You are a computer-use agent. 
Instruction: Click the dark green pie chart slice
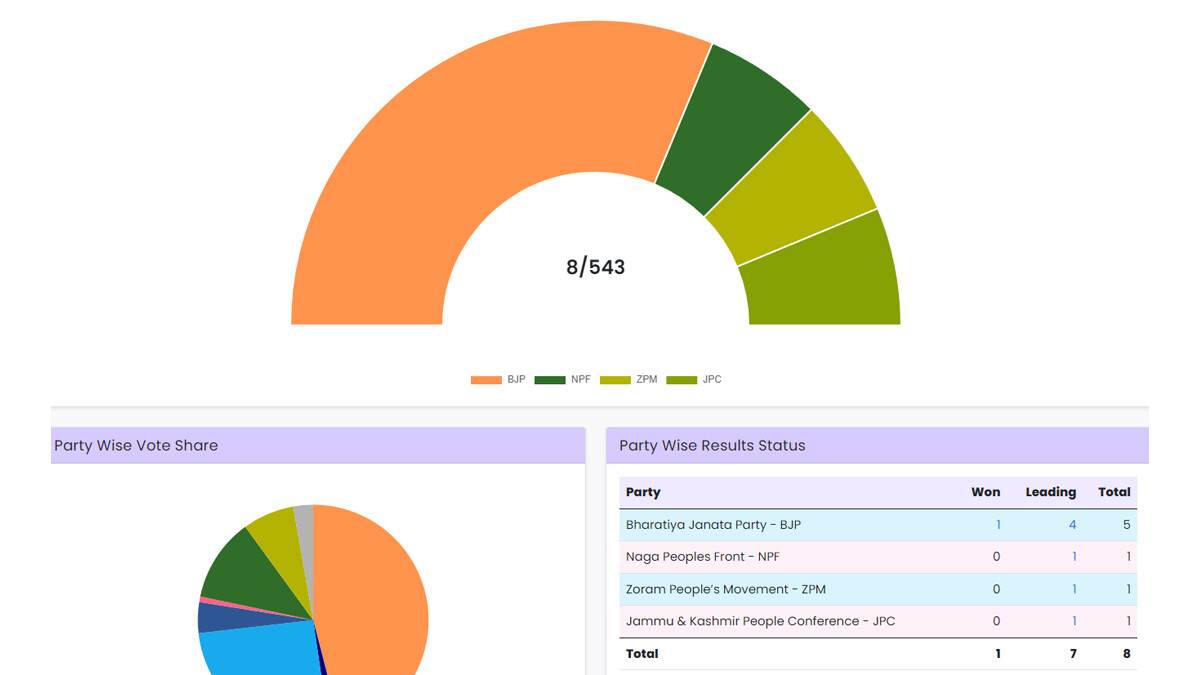tap(245, 570)
